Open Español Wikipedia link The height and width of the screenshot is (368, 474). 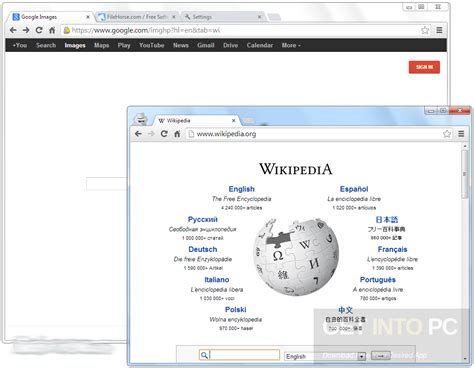coord(354,189)
